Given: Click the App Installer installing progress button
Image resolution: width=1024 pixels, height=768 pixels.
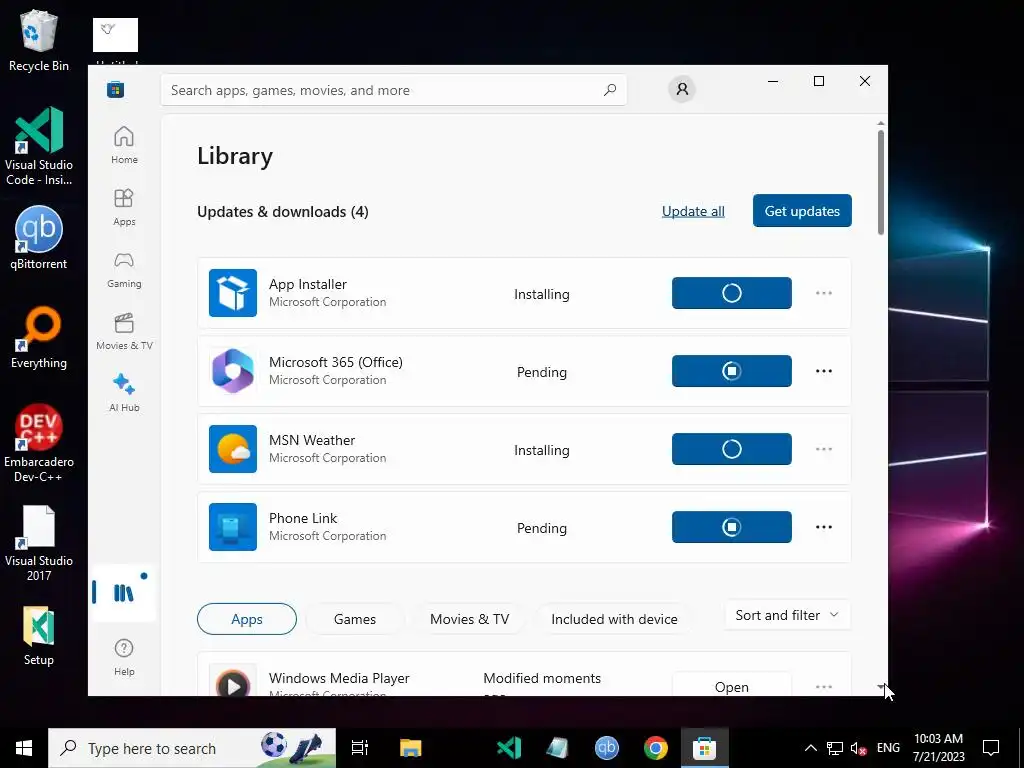Looking at the screenshot, I should coord(731,293).
